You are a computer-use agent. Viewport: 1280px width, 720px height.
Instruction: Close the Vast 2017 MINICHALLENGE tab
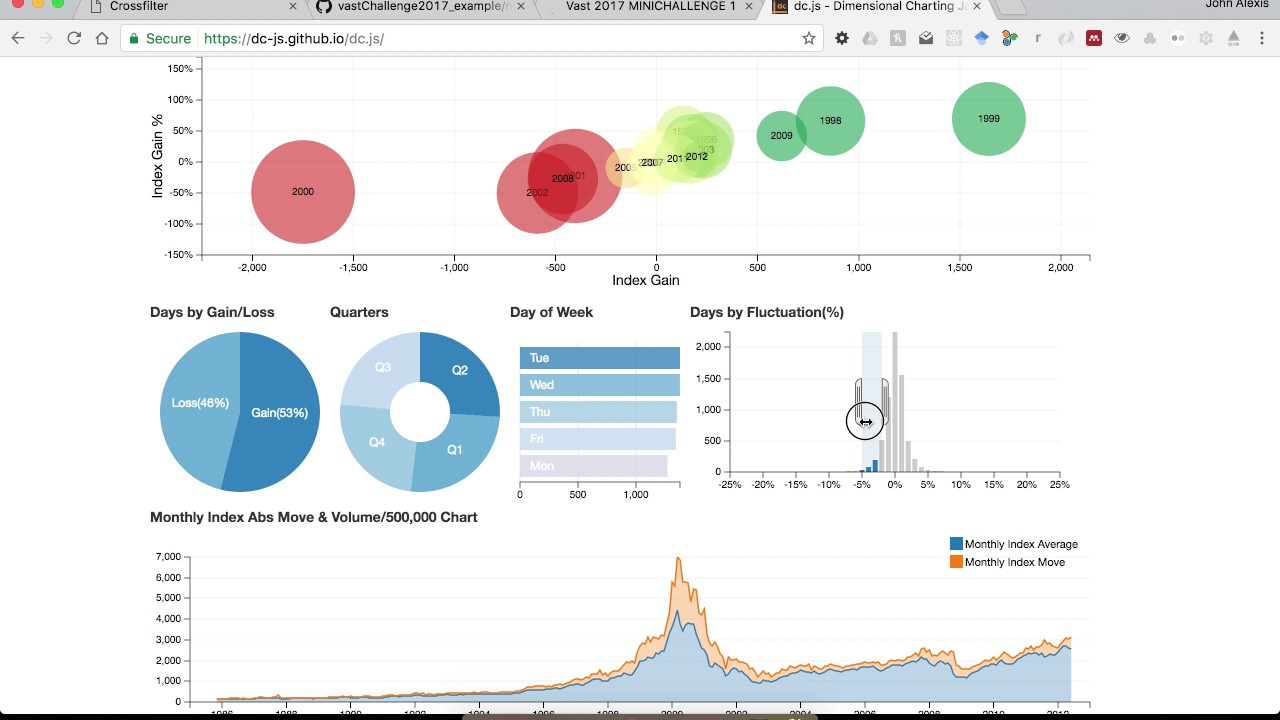pyautogui.click(x=748, y=6)
